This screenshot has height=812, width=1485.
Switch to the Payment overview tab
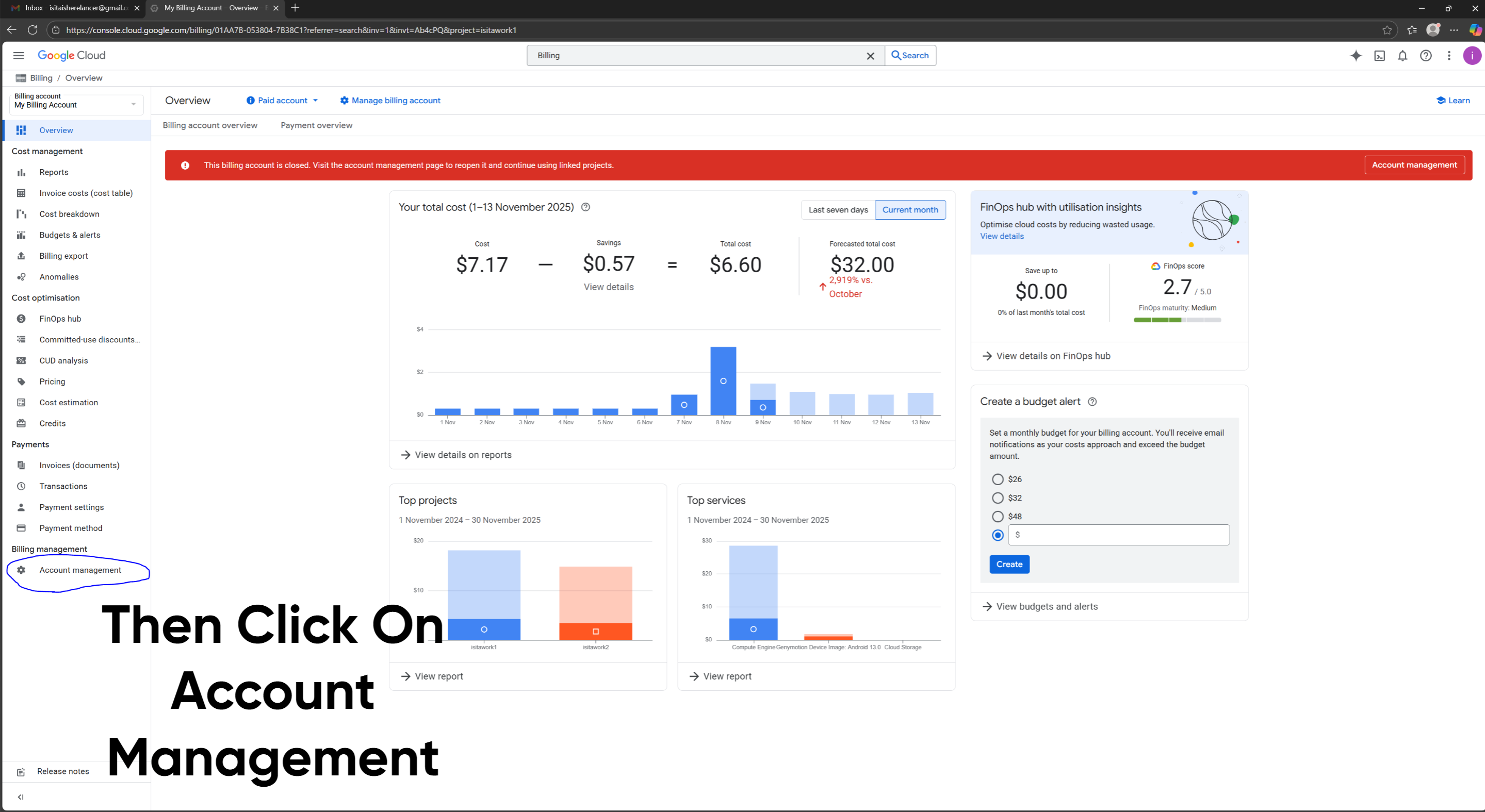click(x=316, y=125)
